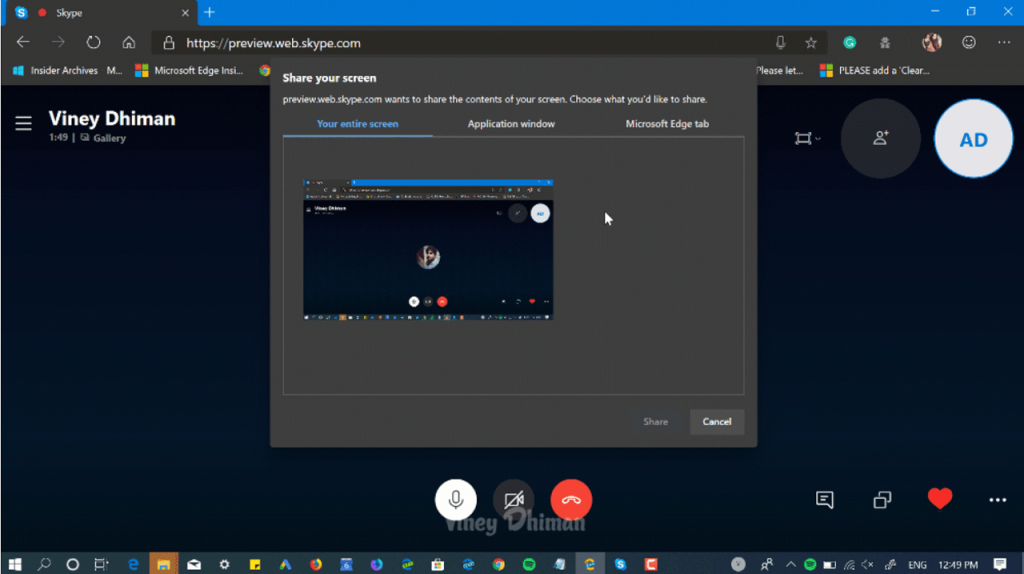Click the clock showing 12:49 PM
The image size is (1024, 574).
pyautogui.click(x=958, y=565)
